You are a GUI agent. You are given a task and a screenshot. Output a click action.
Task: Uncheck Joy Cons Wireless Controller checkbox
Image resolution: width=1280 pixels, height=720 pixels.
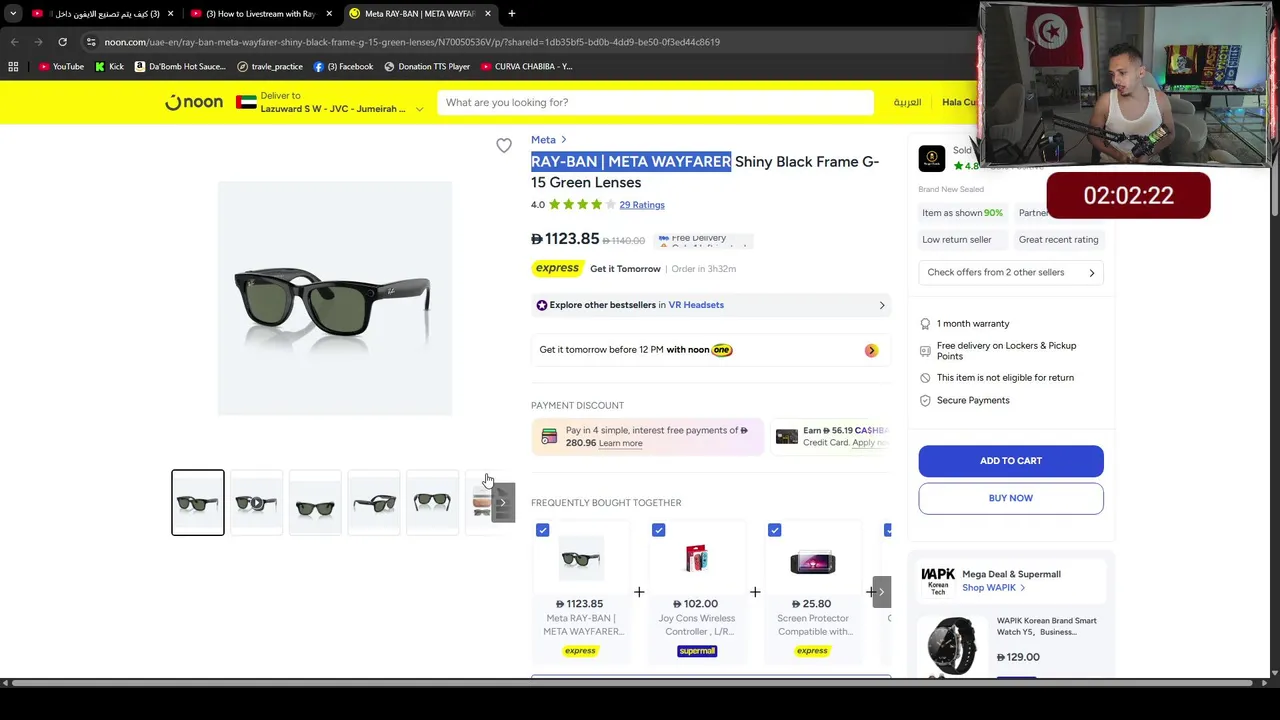[658, 530]
